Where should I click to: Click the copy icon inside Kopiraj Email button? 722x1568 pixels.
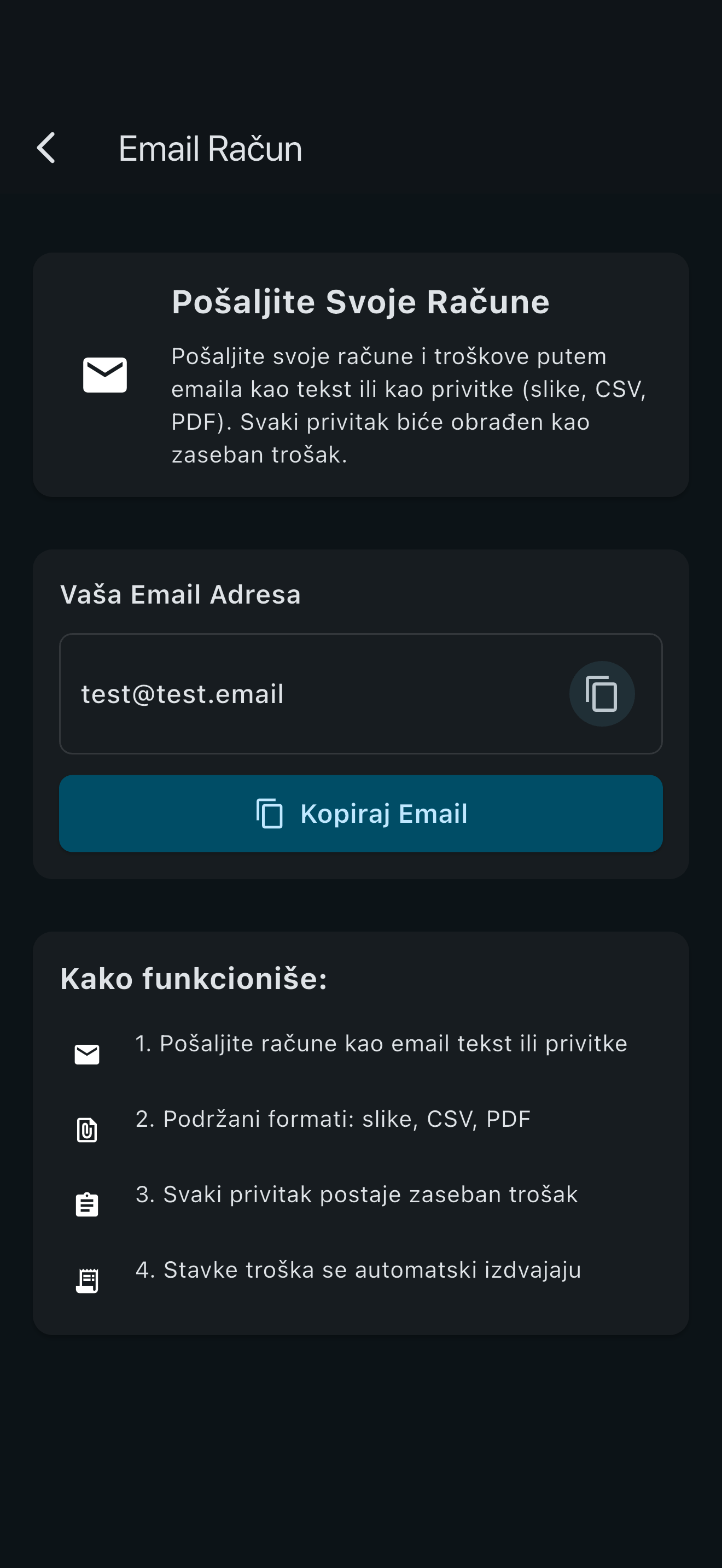(x=270, y=813)
